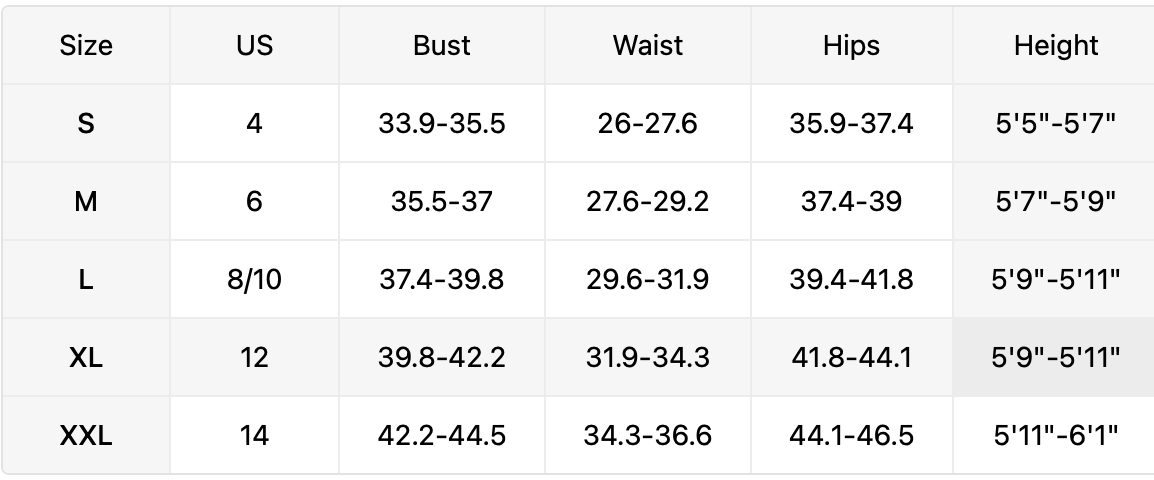Select the M size row label
Image resolution: width=1154 pixels, height=480 pixels.
coord(86,201)
